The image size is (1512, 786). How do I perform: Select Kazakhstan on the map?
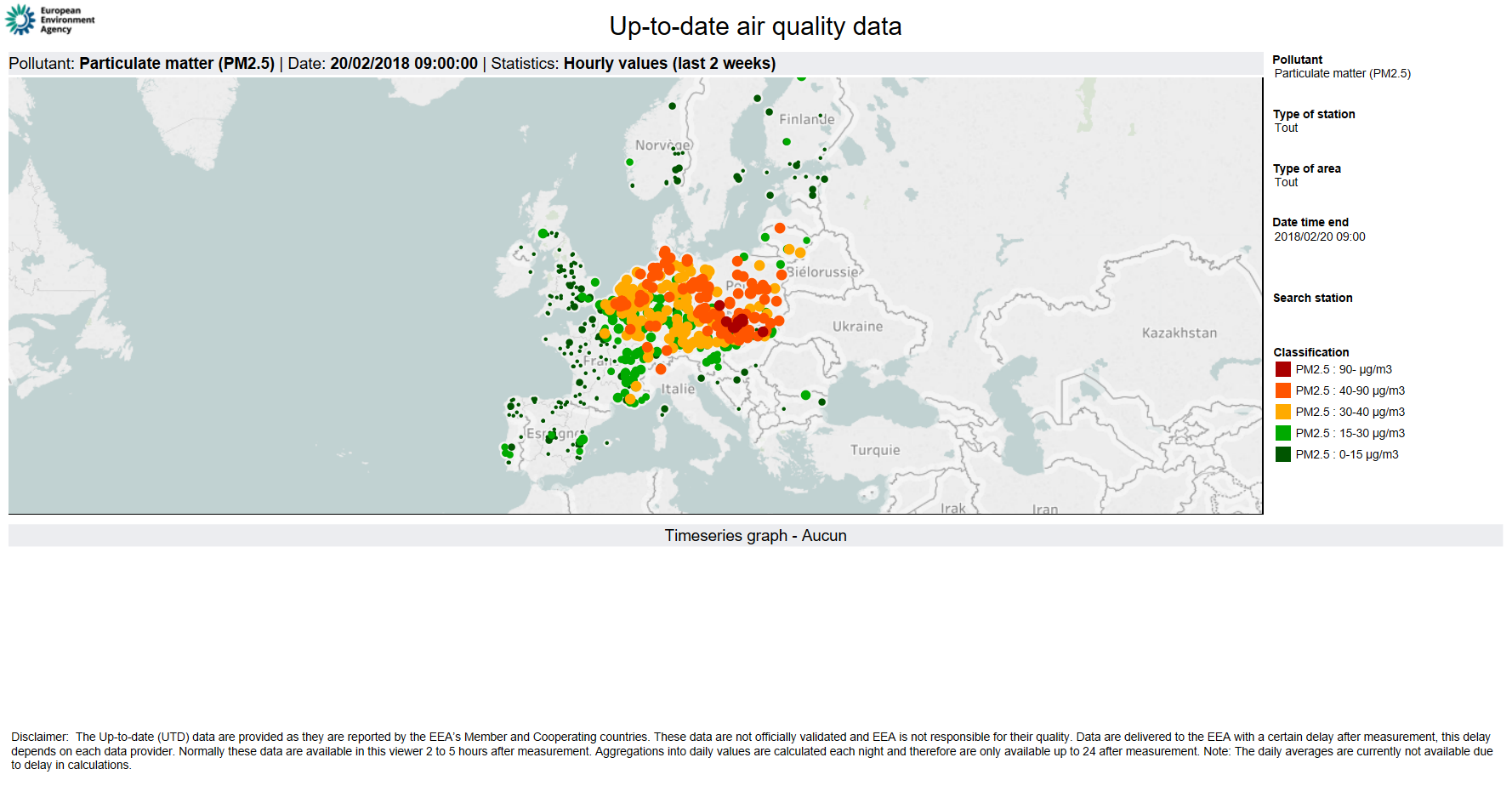click(1179, 333)
